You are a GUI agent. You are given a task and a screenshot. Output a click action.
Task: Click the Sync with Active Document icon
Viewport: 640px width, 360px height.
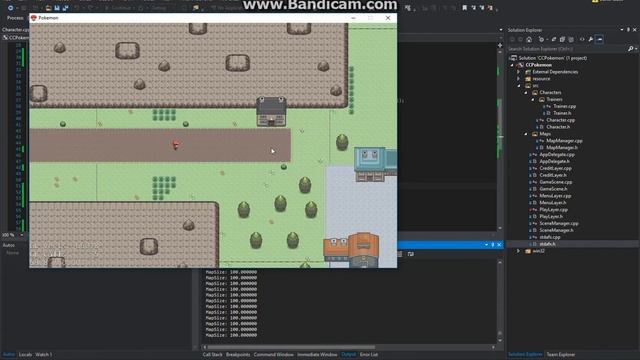click(x=554, y=40)
